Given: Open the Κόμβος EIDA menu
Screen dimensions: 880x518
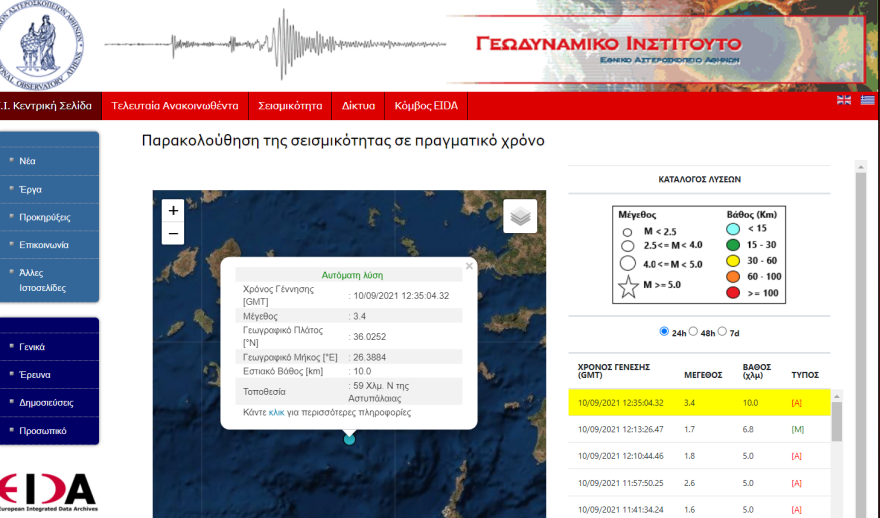Looking at the screenshot, I should pos(426,106).
